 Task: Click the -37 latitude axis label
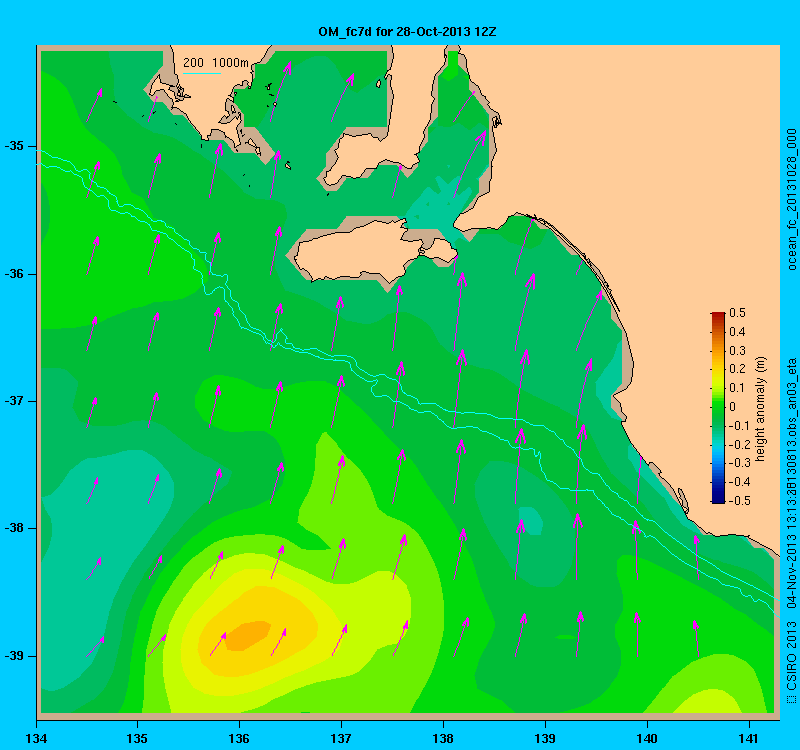pyautogui.click(x=14, y=401)
